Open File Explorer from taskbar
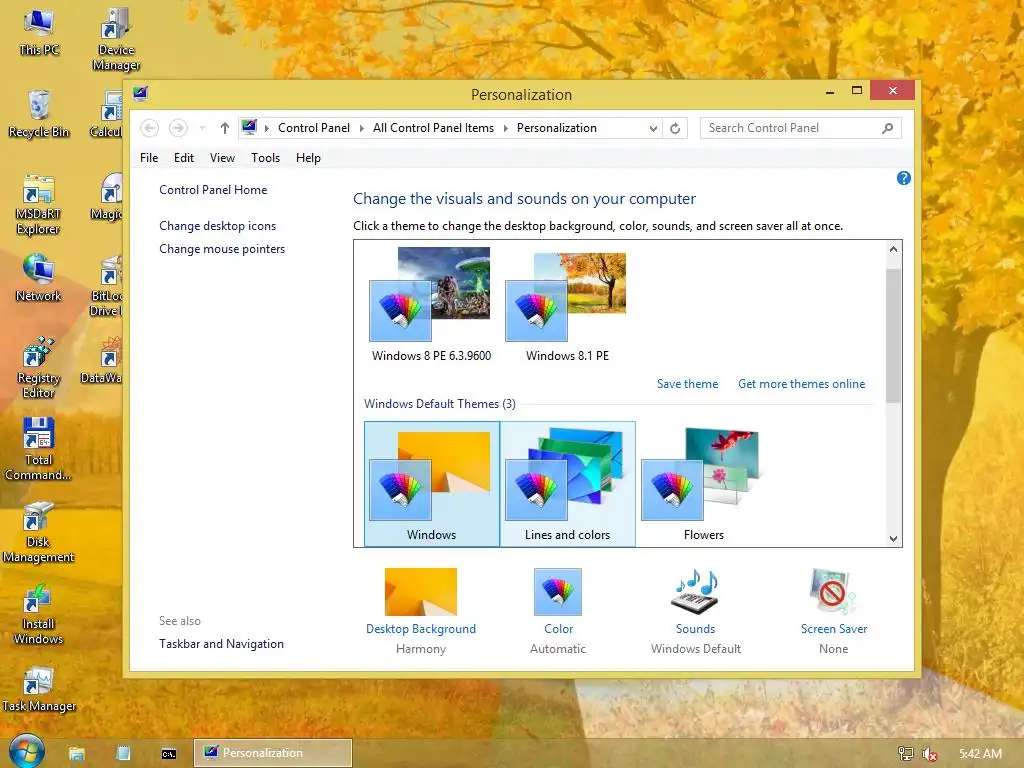This screenshot has height=768, width=1024. click(x=77, y=754)
